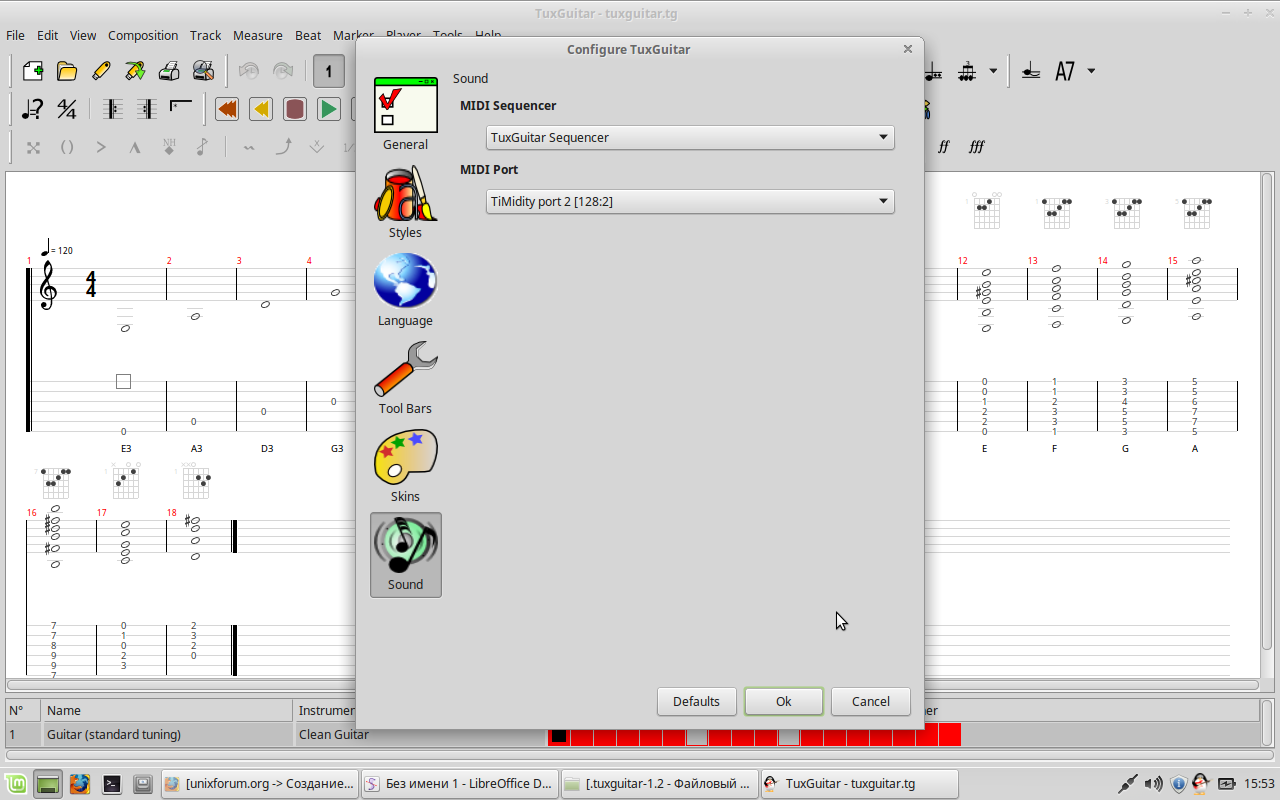Toggle triplet division type

pos(967,71)
